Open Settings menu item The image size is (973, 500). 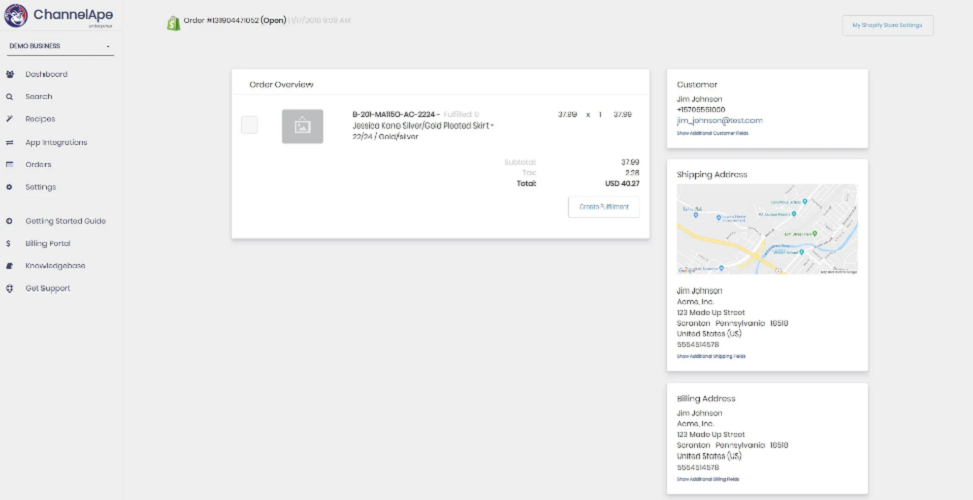(41, 187)
